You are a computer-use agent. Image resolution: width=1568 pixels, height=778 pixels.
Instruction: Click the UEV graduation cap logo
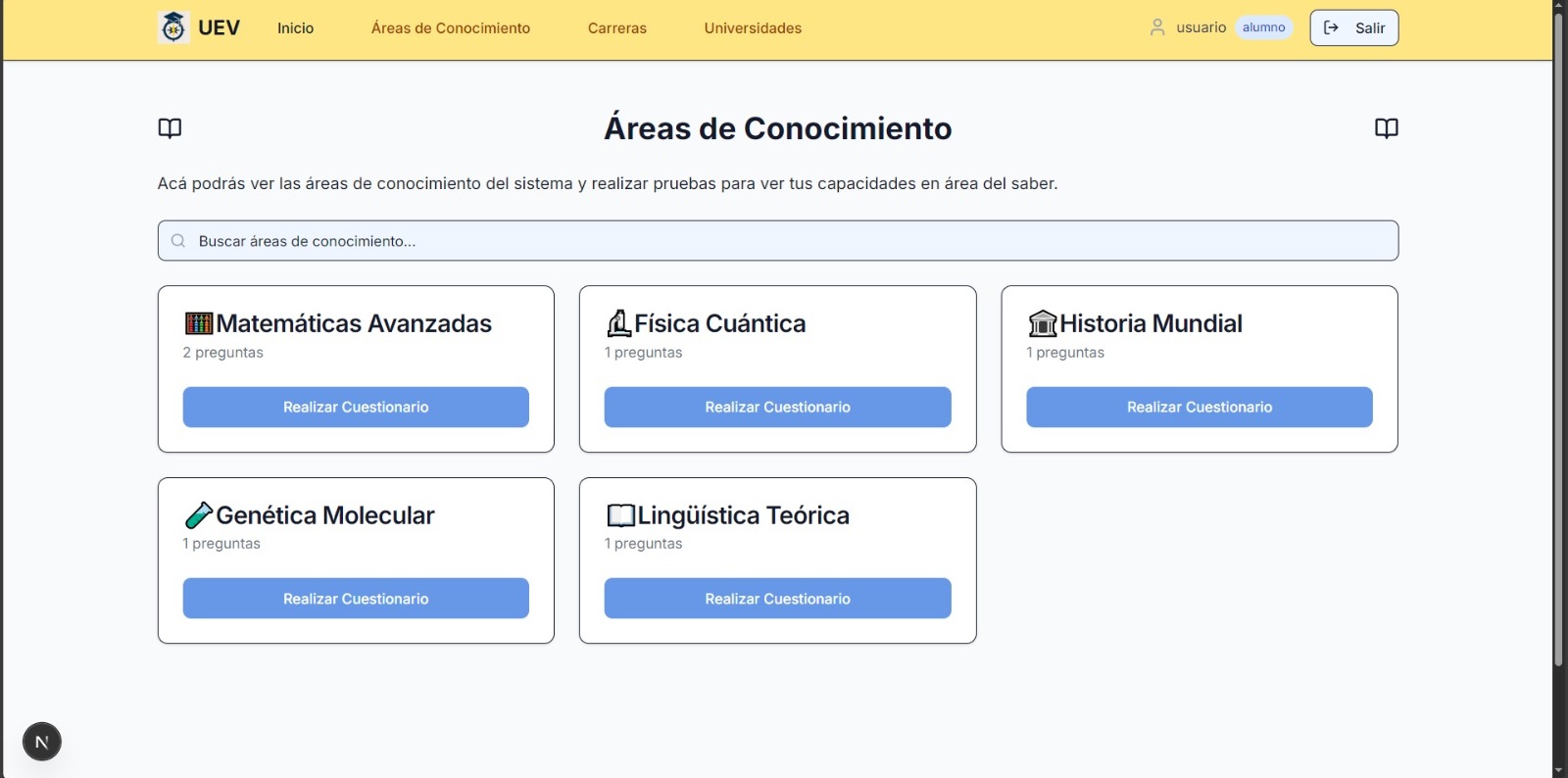click(x=173, y=27)
